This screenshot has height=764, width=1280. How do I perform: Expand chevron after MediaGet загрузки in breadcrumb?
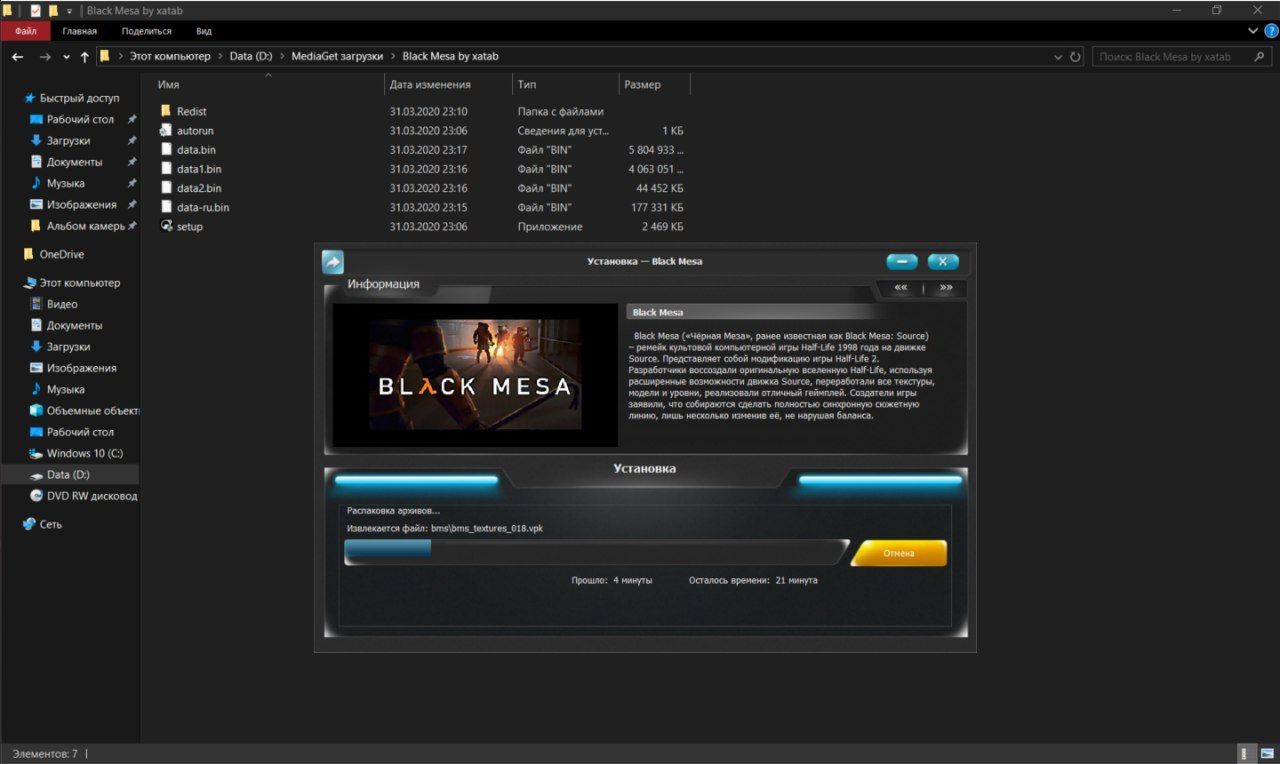[393, 57]
